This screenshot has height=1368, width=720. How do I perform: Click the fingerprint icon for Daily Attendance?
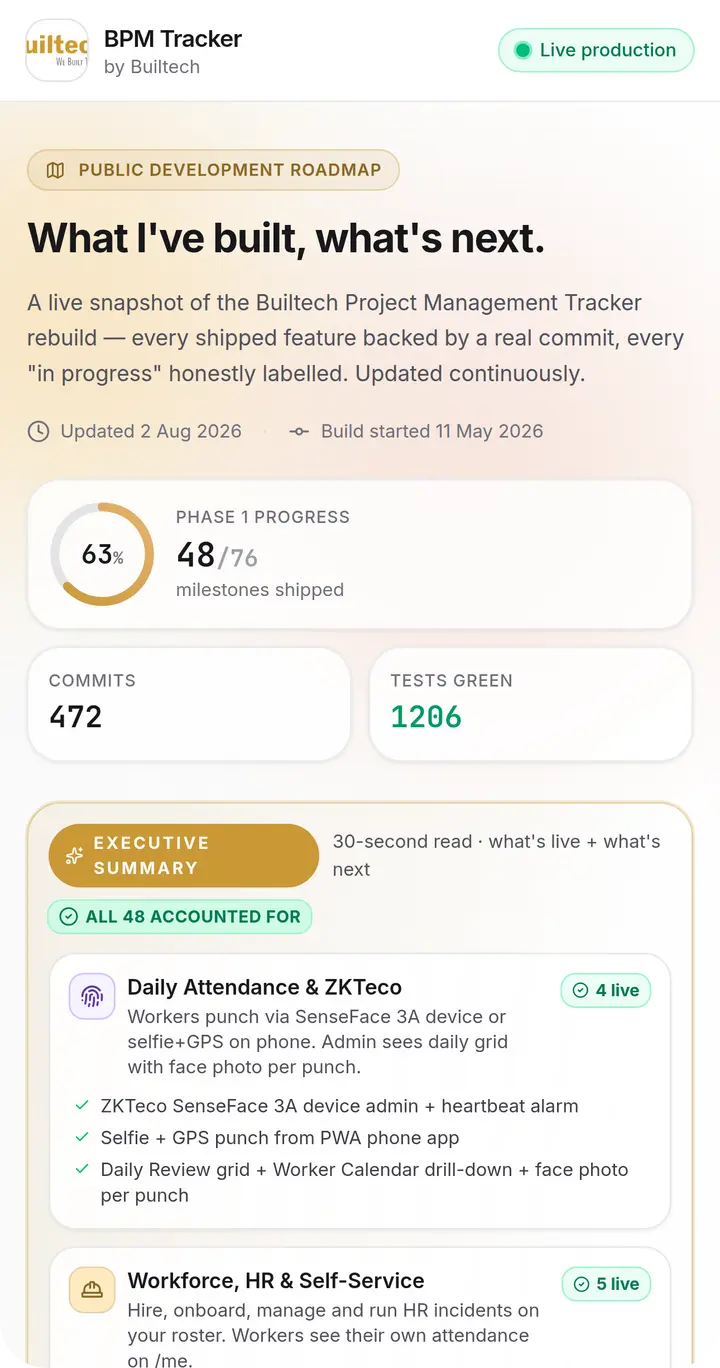(92, 997)
